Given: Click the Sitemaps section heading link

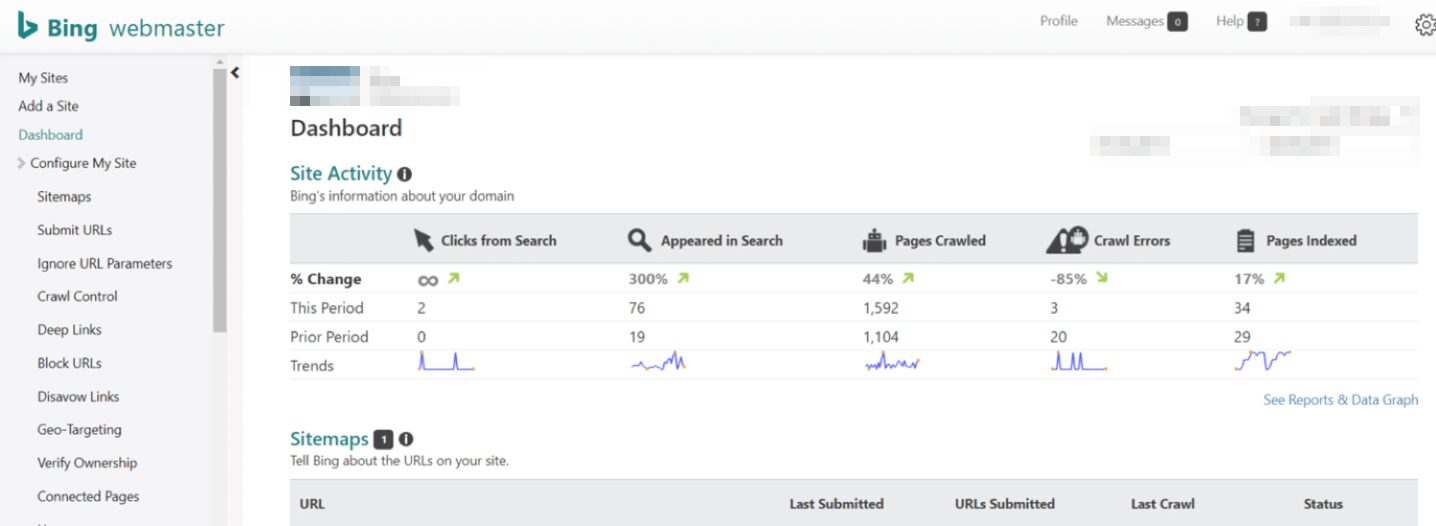Looking at the screenshot, I should [329, 439].
